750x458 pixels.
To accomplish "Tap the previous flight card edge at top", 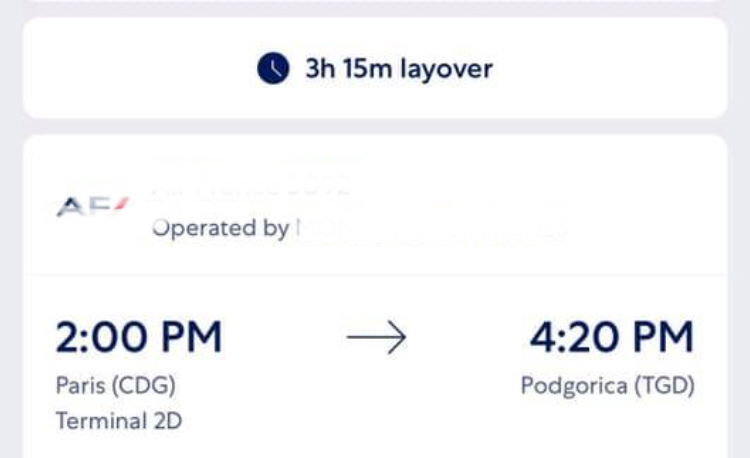I will coord(375,1).
